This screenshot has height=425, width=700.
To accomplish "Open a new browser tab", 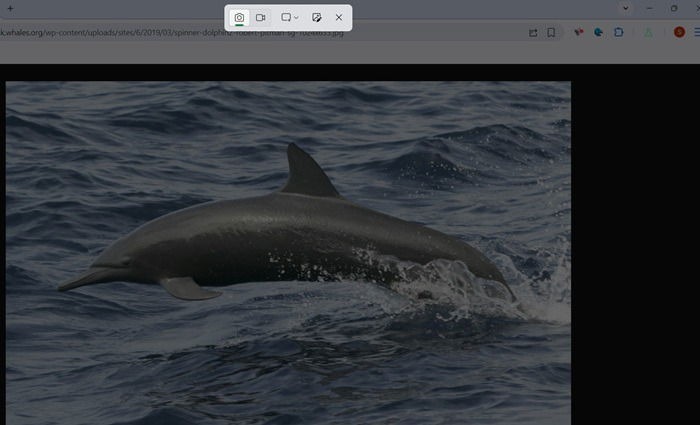I will coord(10,8).
